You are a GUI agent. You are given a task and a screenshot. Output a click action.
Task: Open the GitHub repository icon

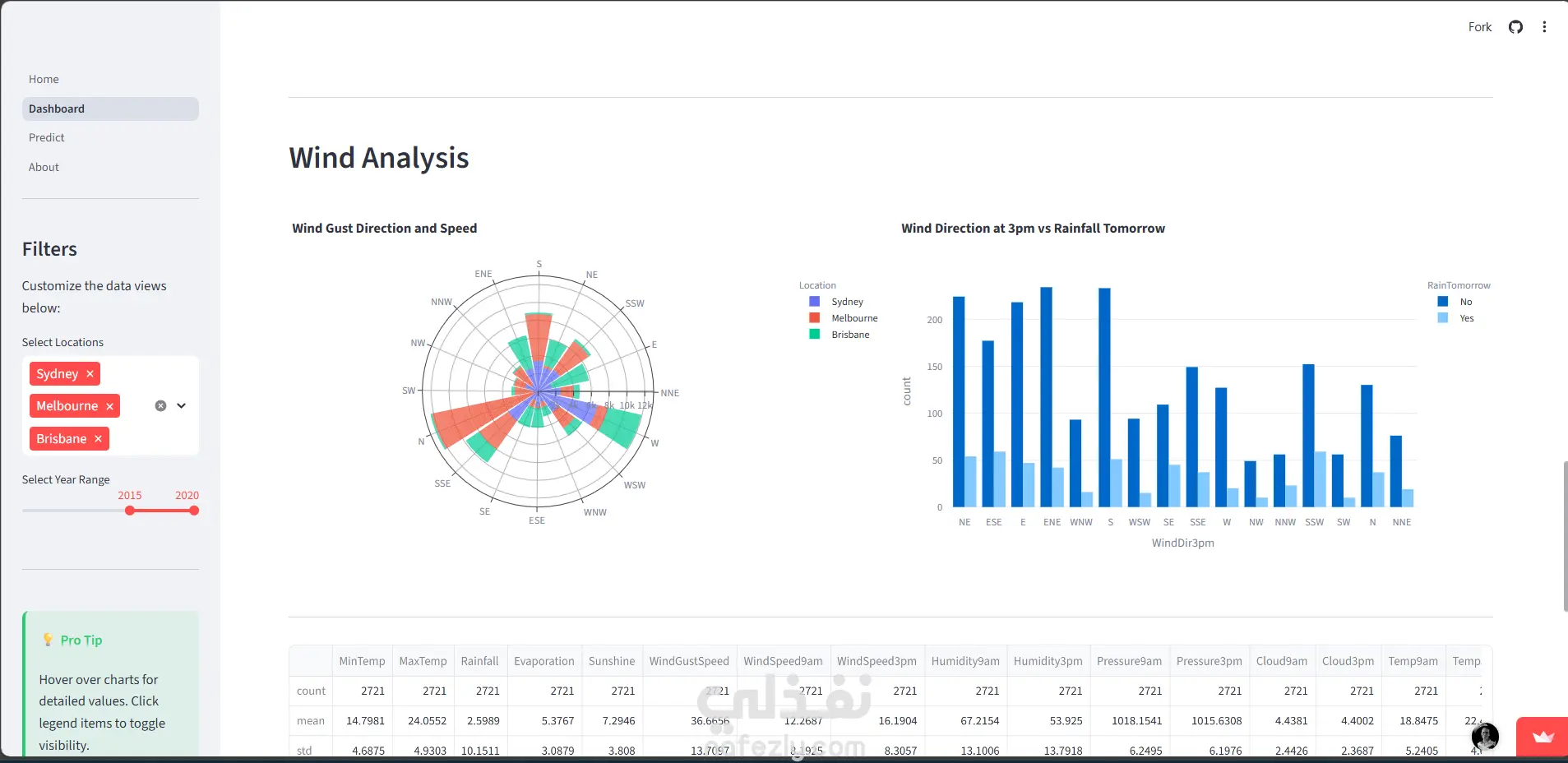pos(1515,27)
